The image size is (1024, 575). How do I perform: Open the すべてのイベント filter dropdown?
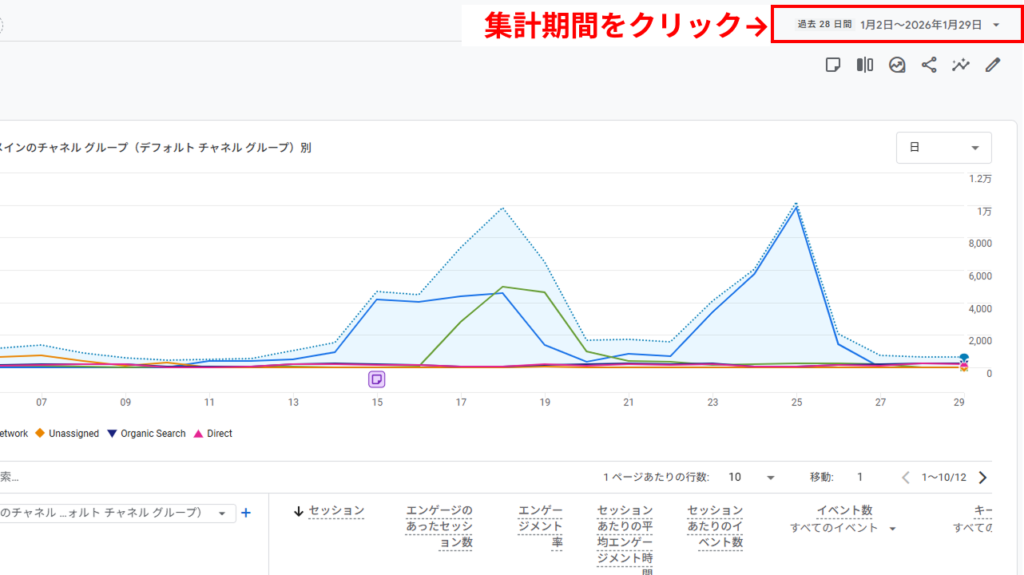843,528
